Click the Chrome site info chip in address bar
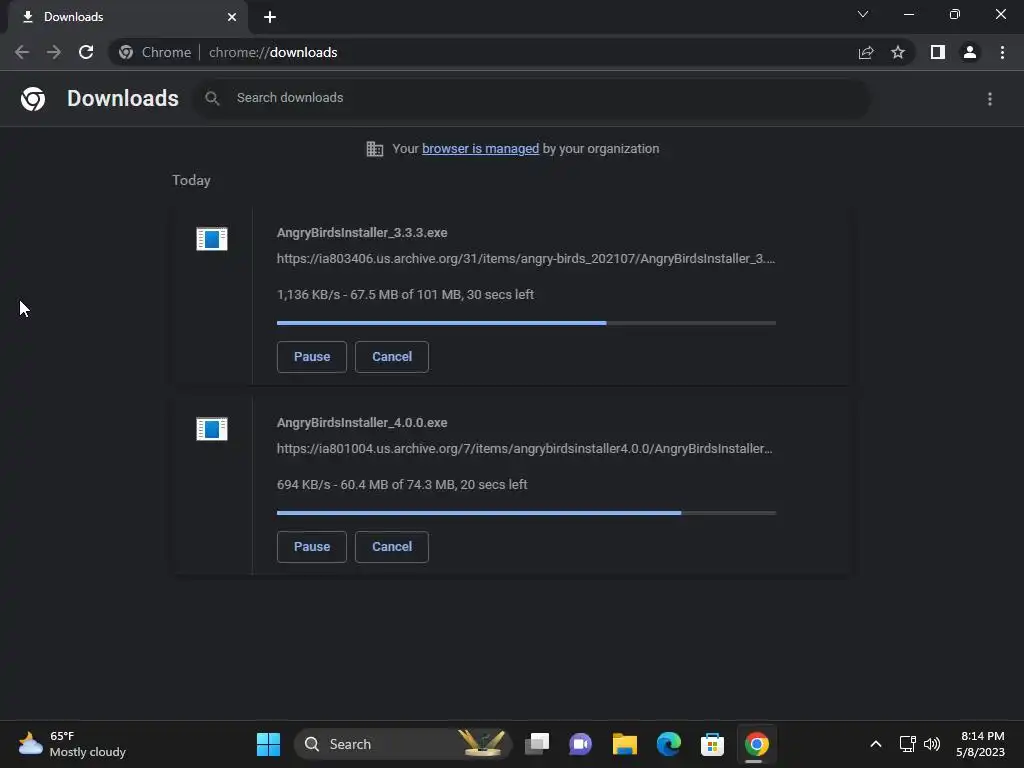Viewport: 1024px width, 768px height. [155, 52]
